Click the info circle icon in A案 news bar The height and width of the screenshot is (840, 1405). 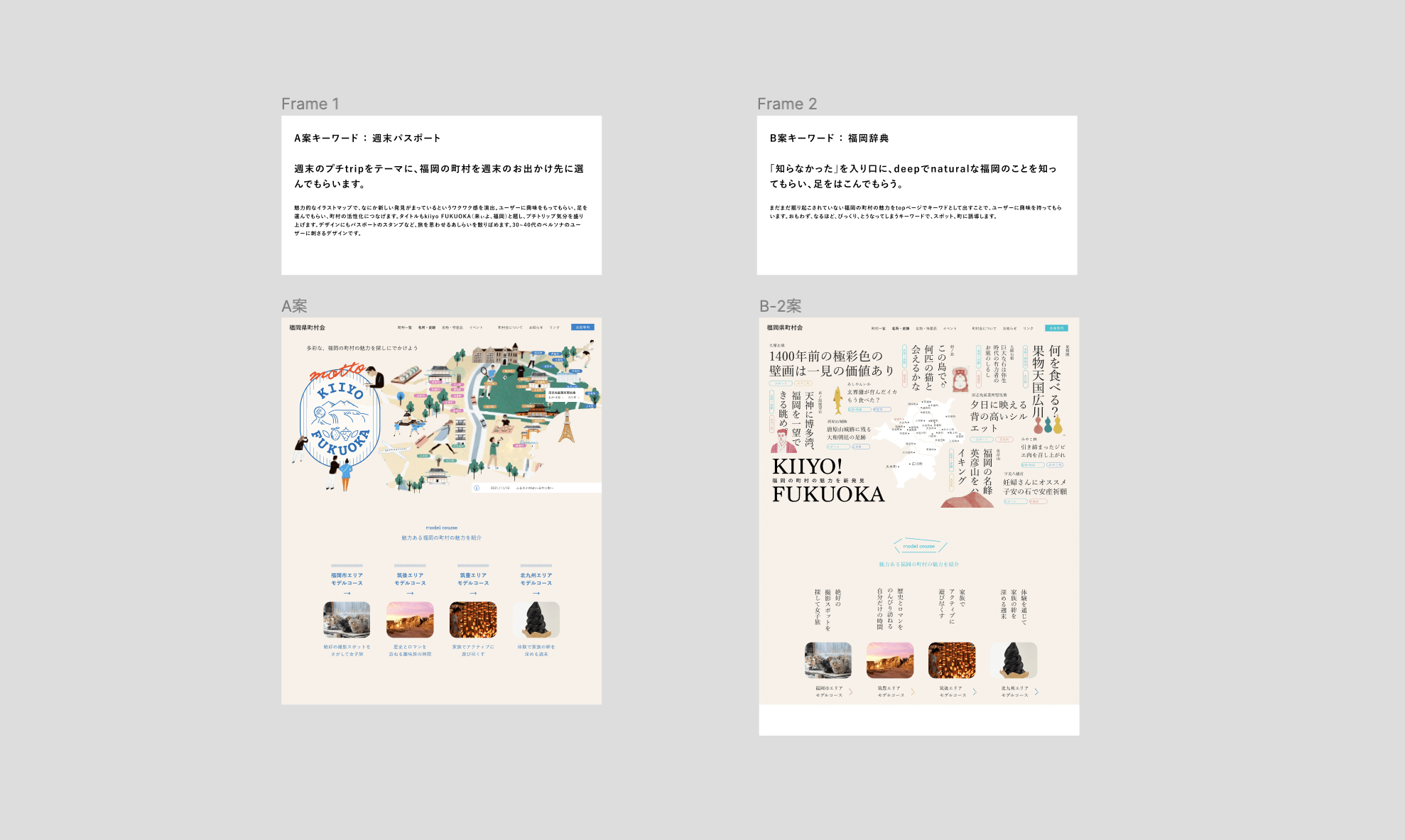coord(477,488)
